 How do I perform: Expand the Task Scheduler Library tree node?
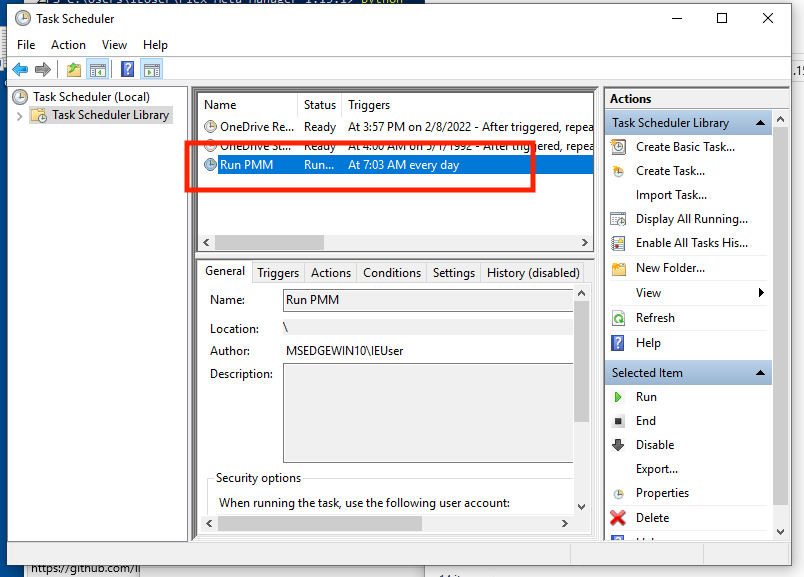(19, 116)
